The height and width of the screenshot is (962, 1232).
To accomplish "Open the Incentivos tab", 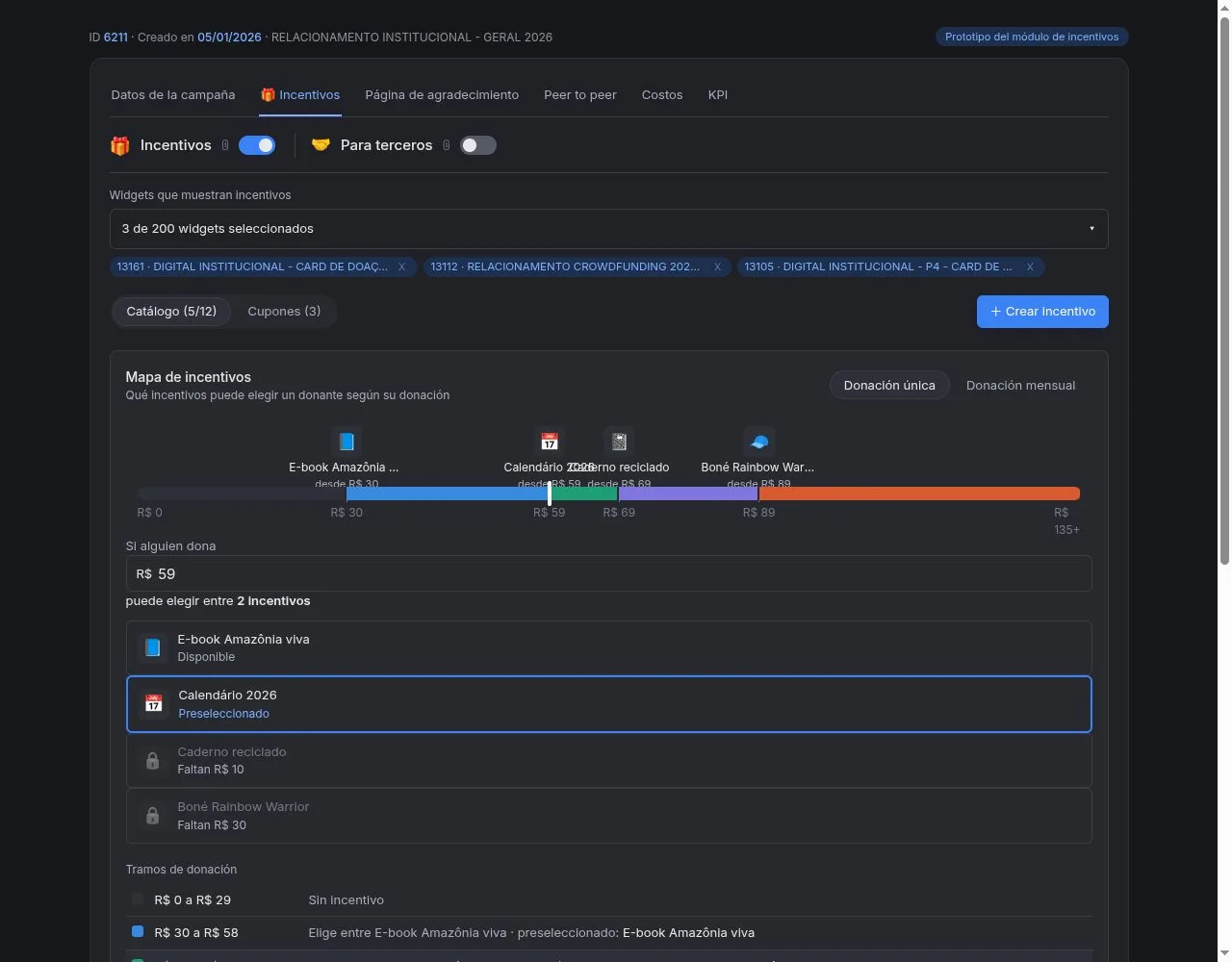I will [300, 95].
